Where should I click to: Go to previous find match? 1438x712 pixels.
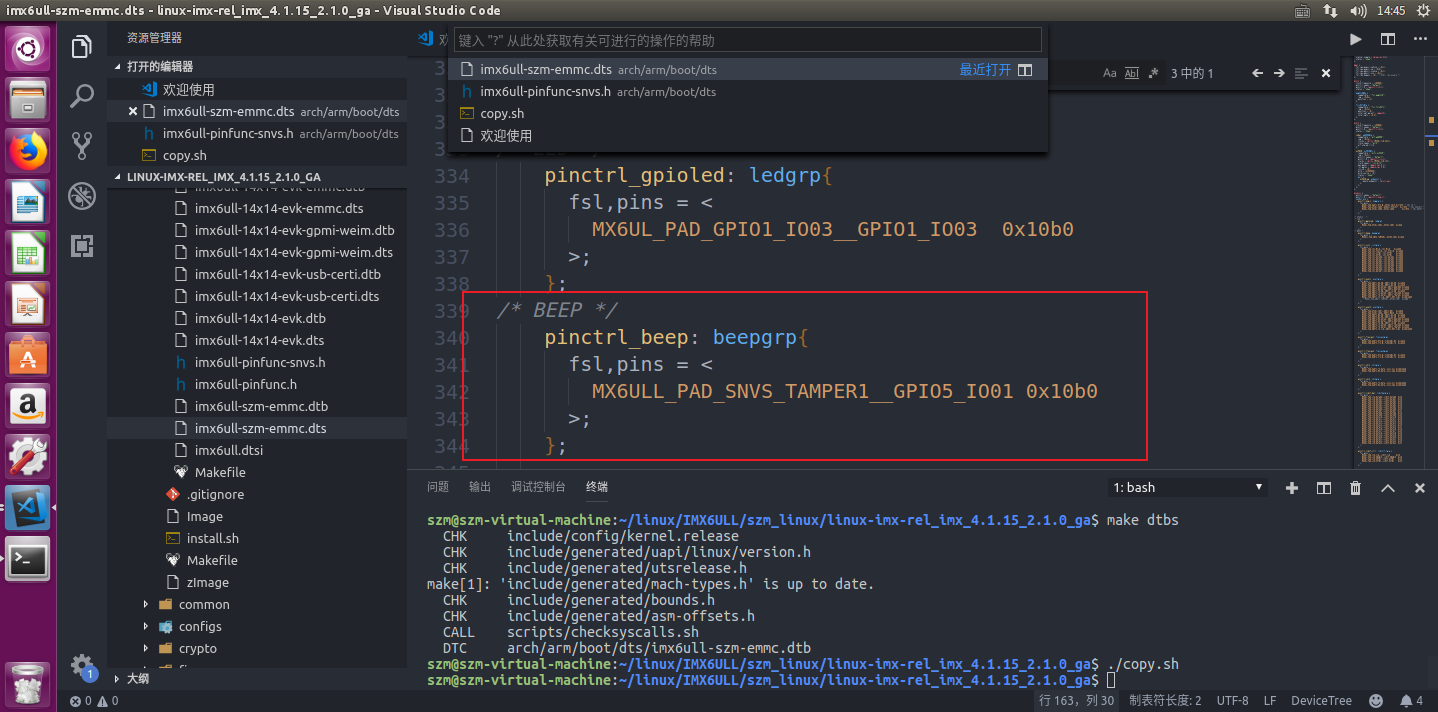1258,73
